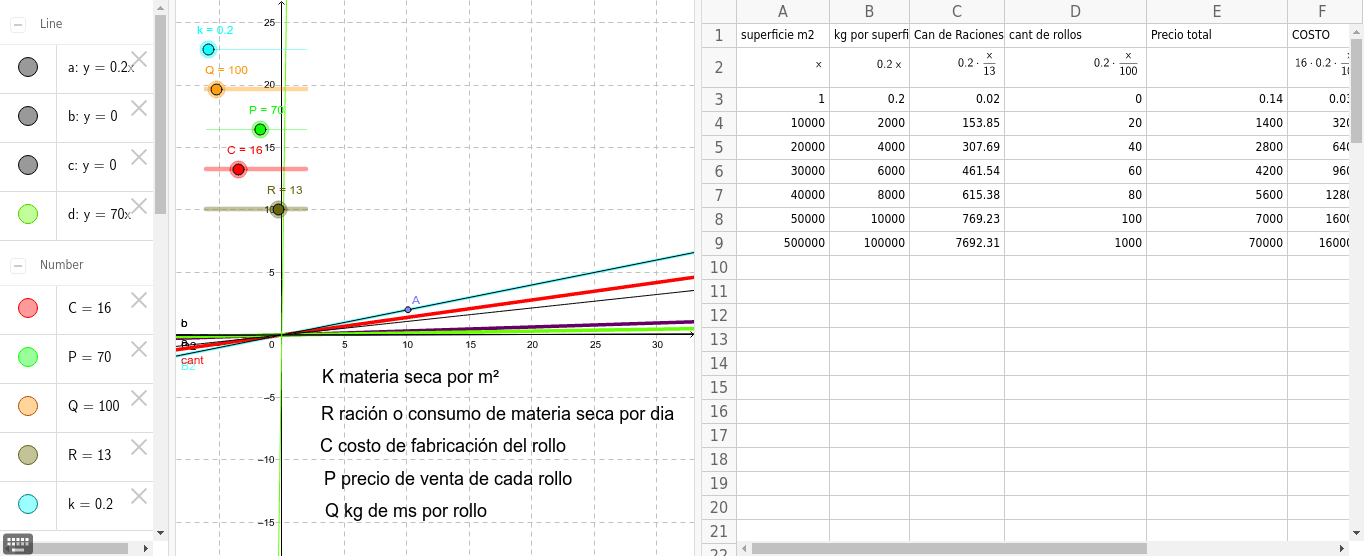This screenshot has width=1366, height=558.
Task: Select spreadsheet column header E
Action: click(x=1217, y=12)
